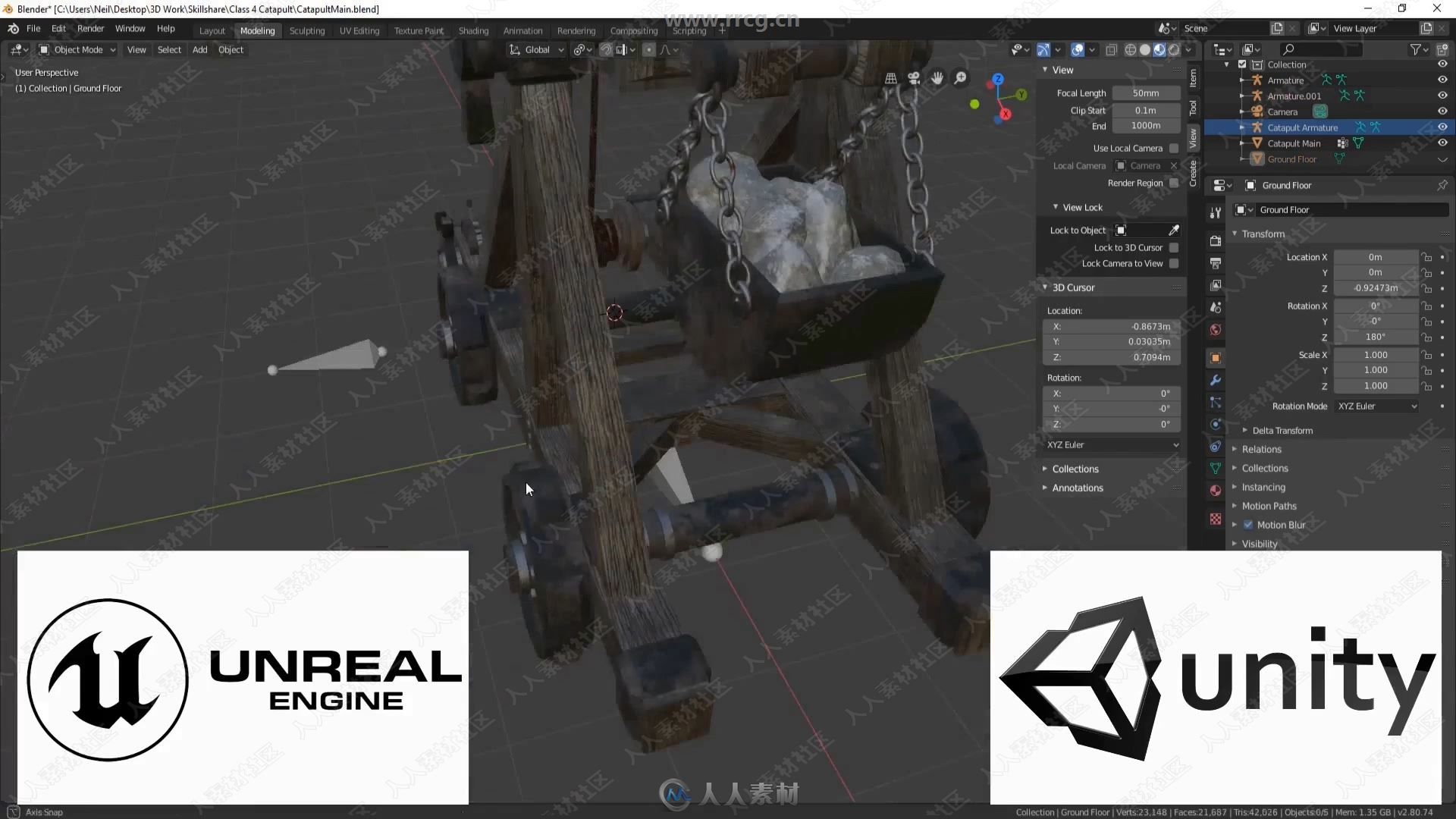The image size is (1456, 819).
Task: Select wireframe viewport shading
Action: (1131, 50)
